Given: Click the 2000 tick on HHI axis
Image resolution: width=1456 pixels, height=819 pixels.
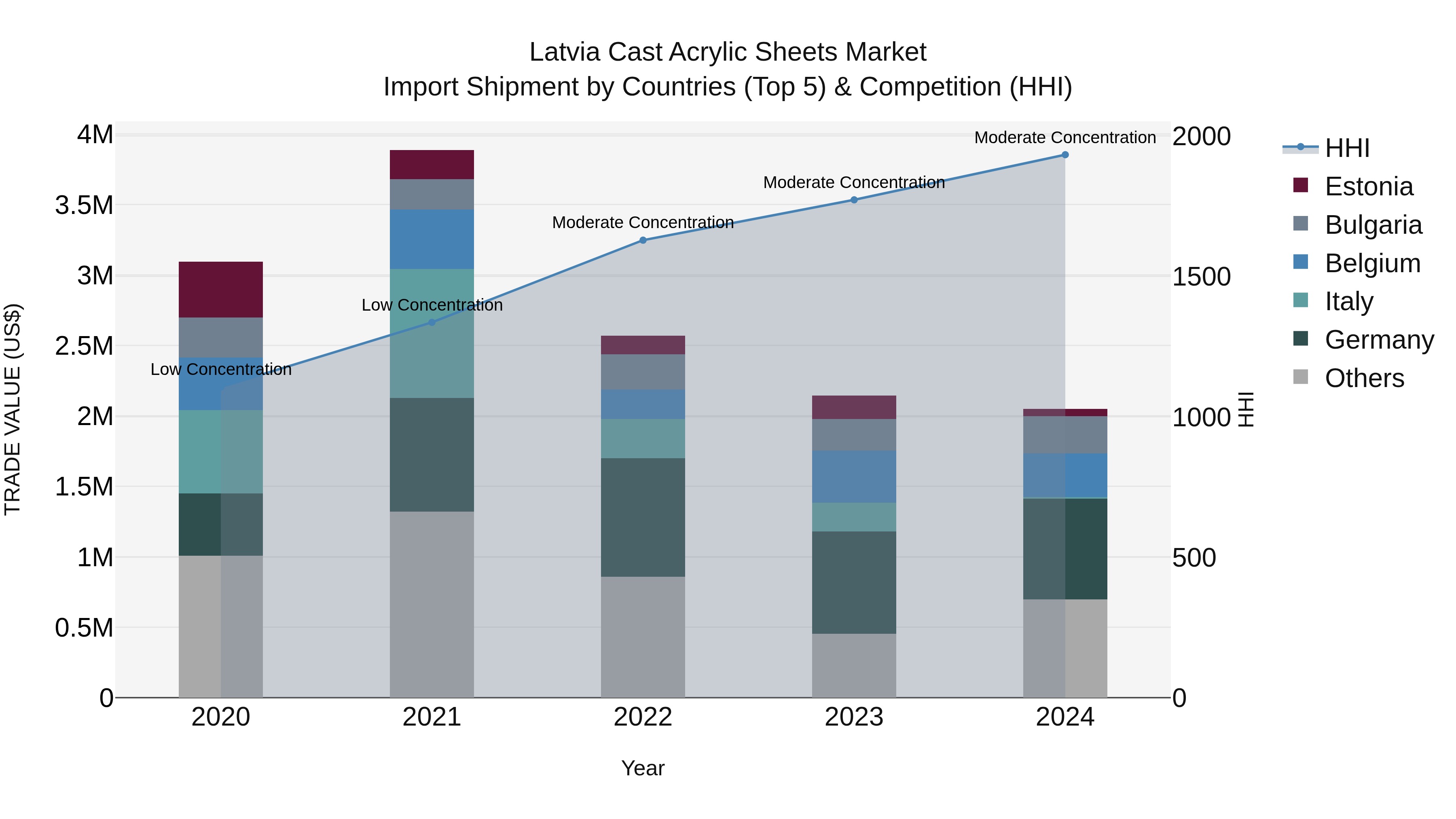Looking at the screenshot, I should [1202, 136].
